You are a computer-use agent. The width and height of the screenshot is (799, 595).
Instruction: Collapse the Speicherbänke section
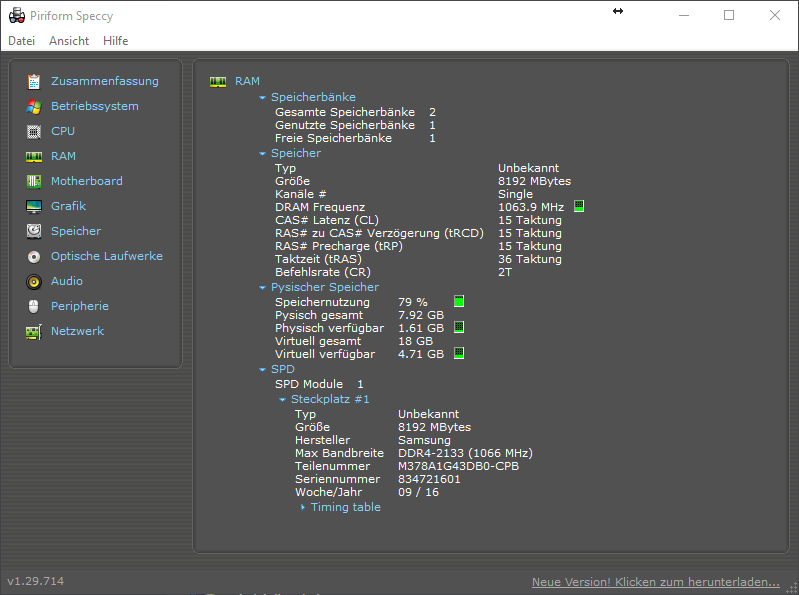pyautogui.click(x=262, y=97)
